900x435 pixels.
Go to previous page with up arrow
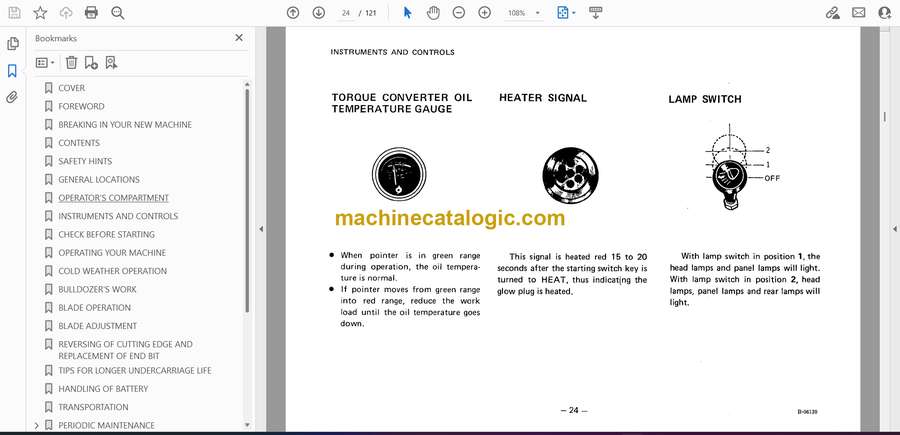293,13
